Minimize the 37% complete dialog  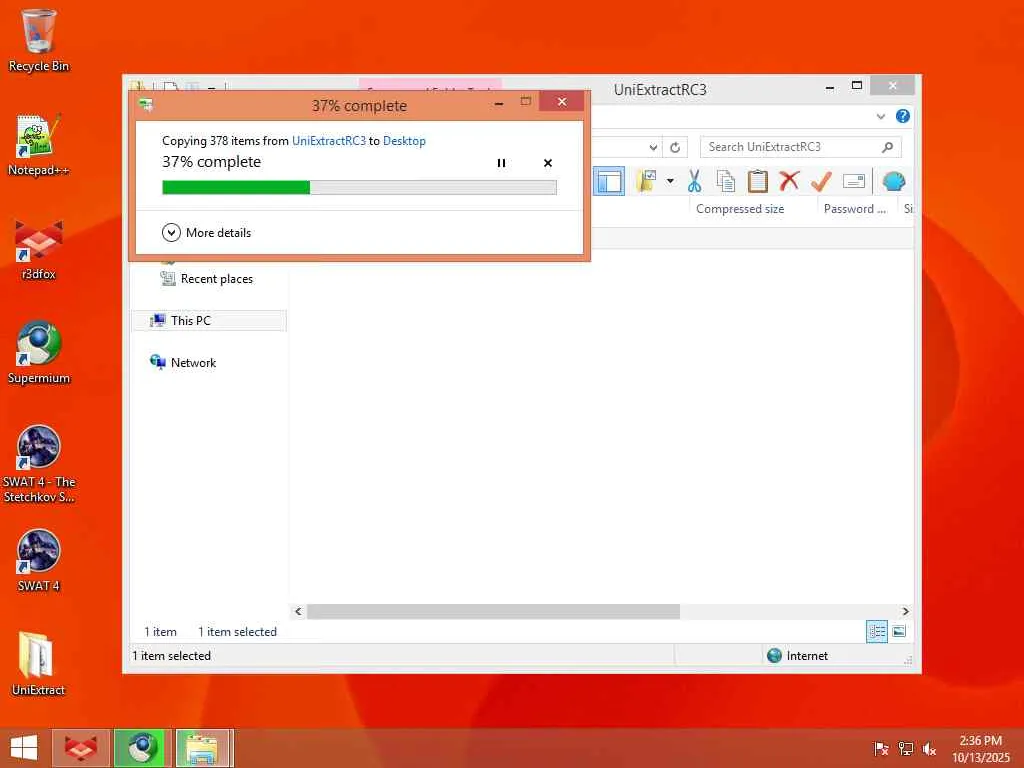click(x=499, y=103)
